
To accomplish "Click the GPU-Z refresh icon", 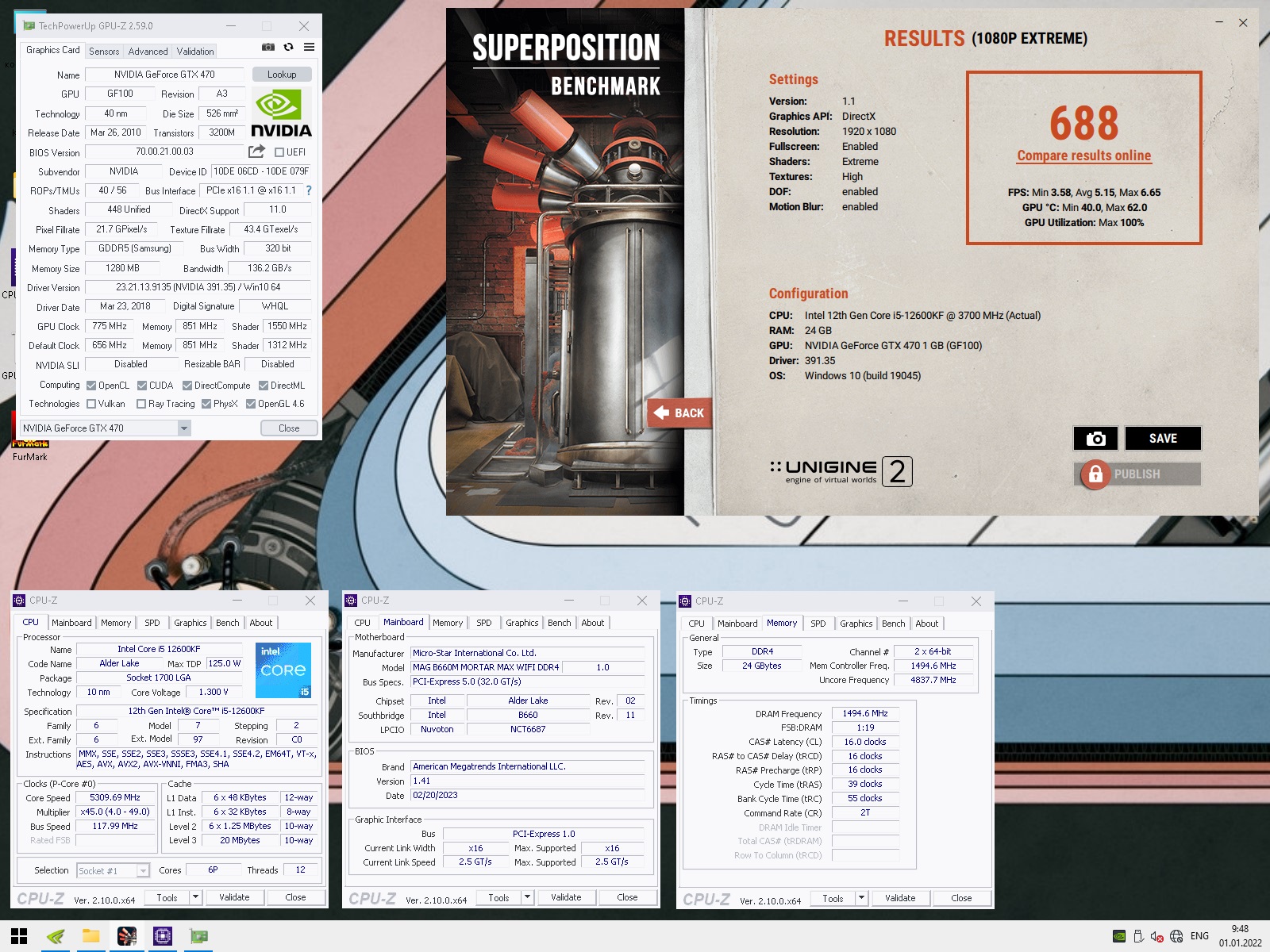I will [x=289, y=47].
